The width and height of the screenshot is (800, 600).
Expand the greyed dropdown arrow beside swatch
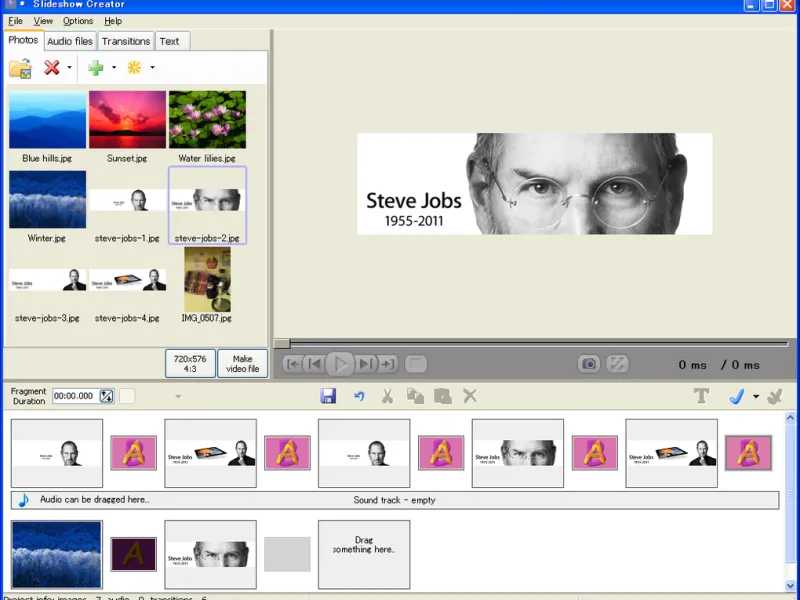178,396
